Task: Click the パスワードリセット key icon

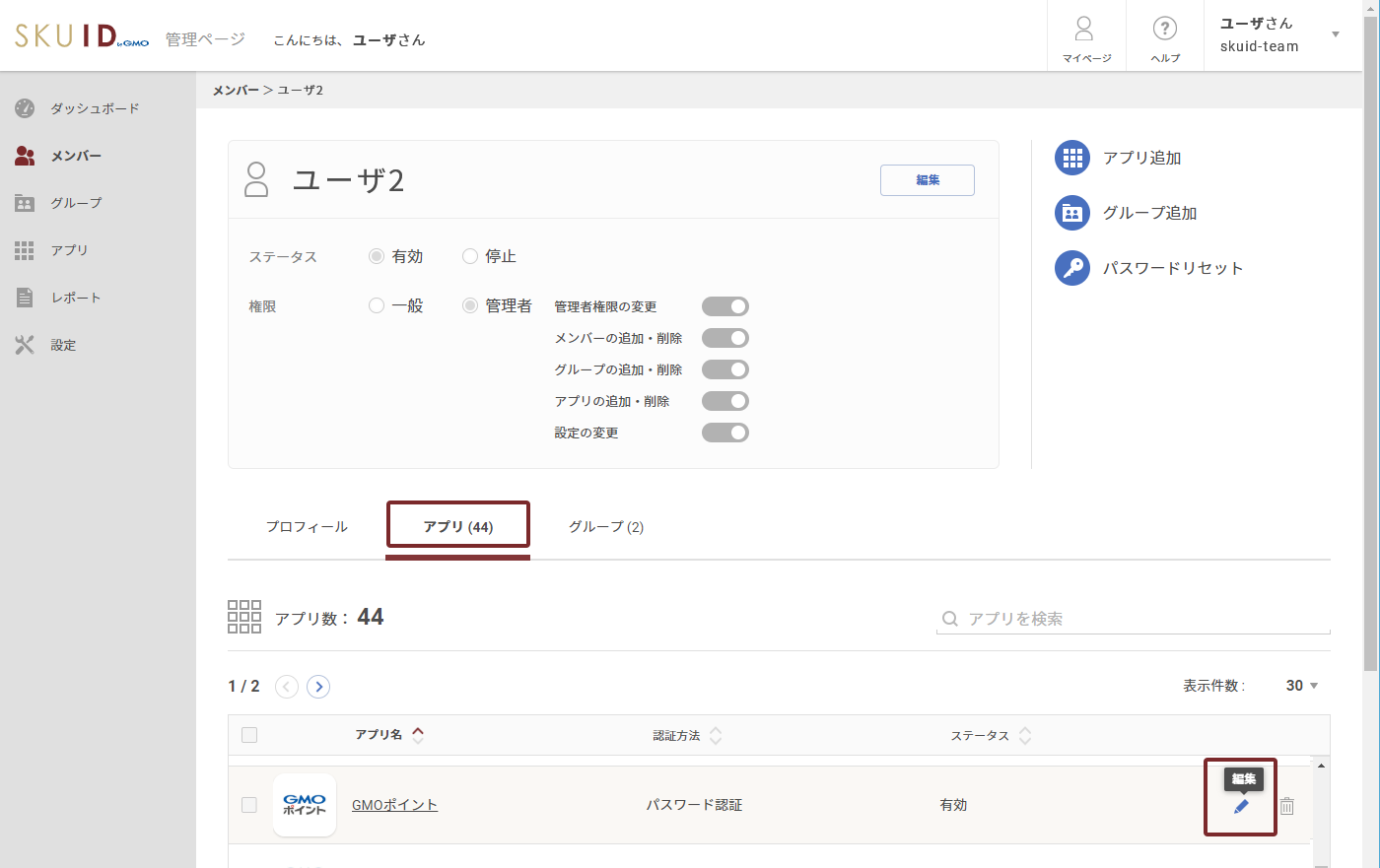Action: pyautogui.click(x=1071, y=267)
